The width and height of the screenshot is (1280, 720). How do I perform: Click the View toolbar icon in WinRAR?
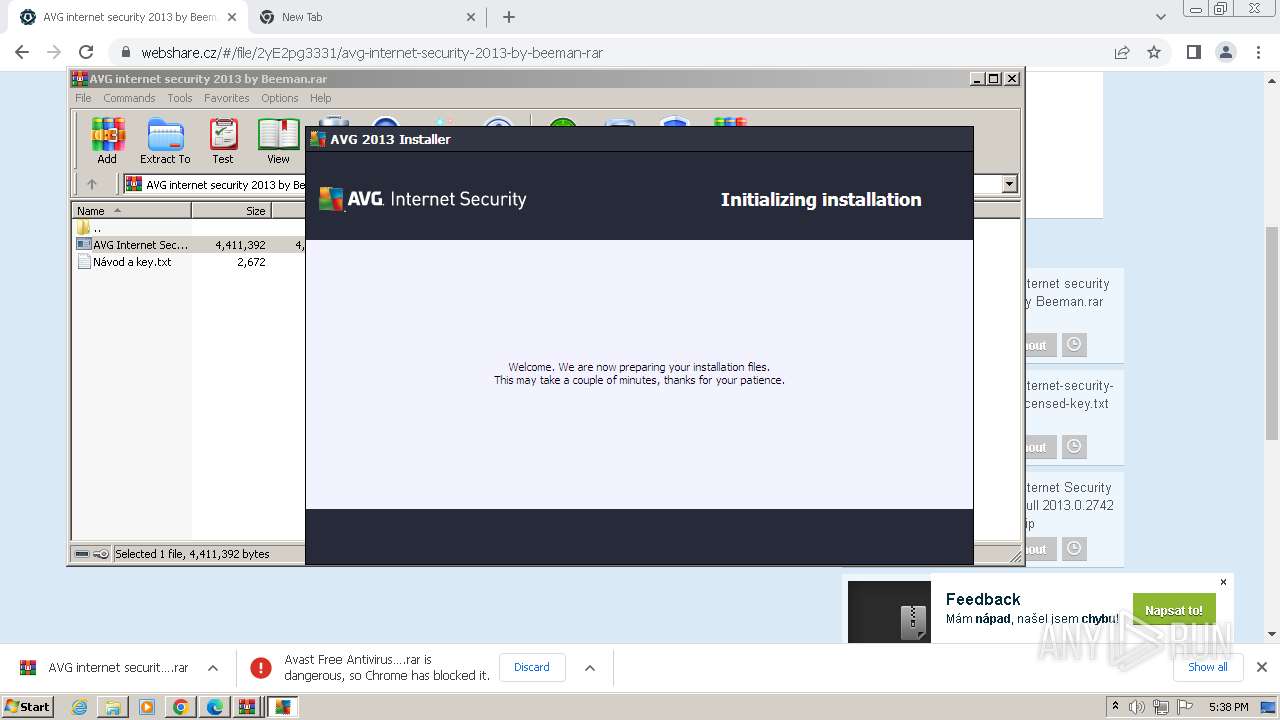[278, 141]
